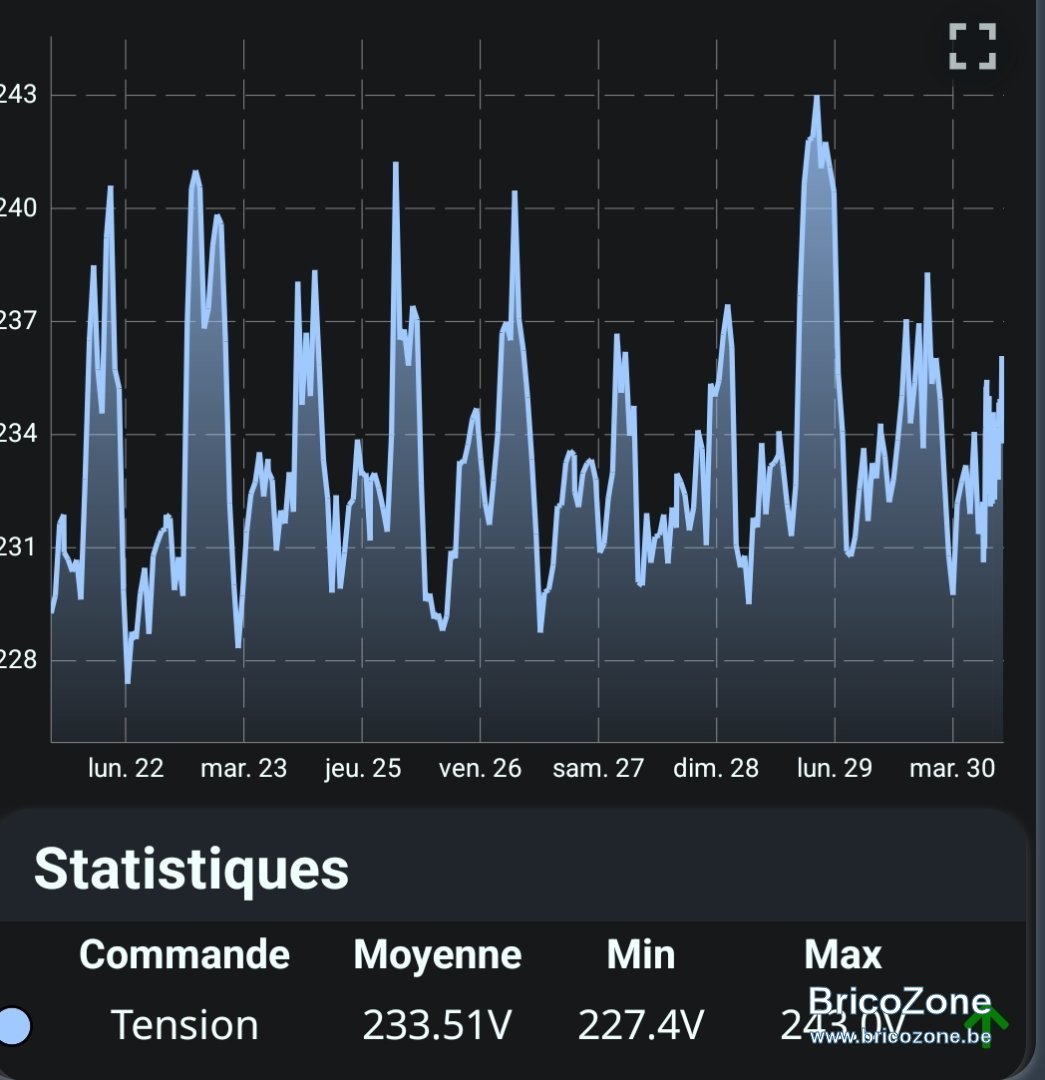Image resolution: width=1045 pixels, height=1080 pixels.
Task: Click the mar. 30 date label
Action: click(952, 768)
